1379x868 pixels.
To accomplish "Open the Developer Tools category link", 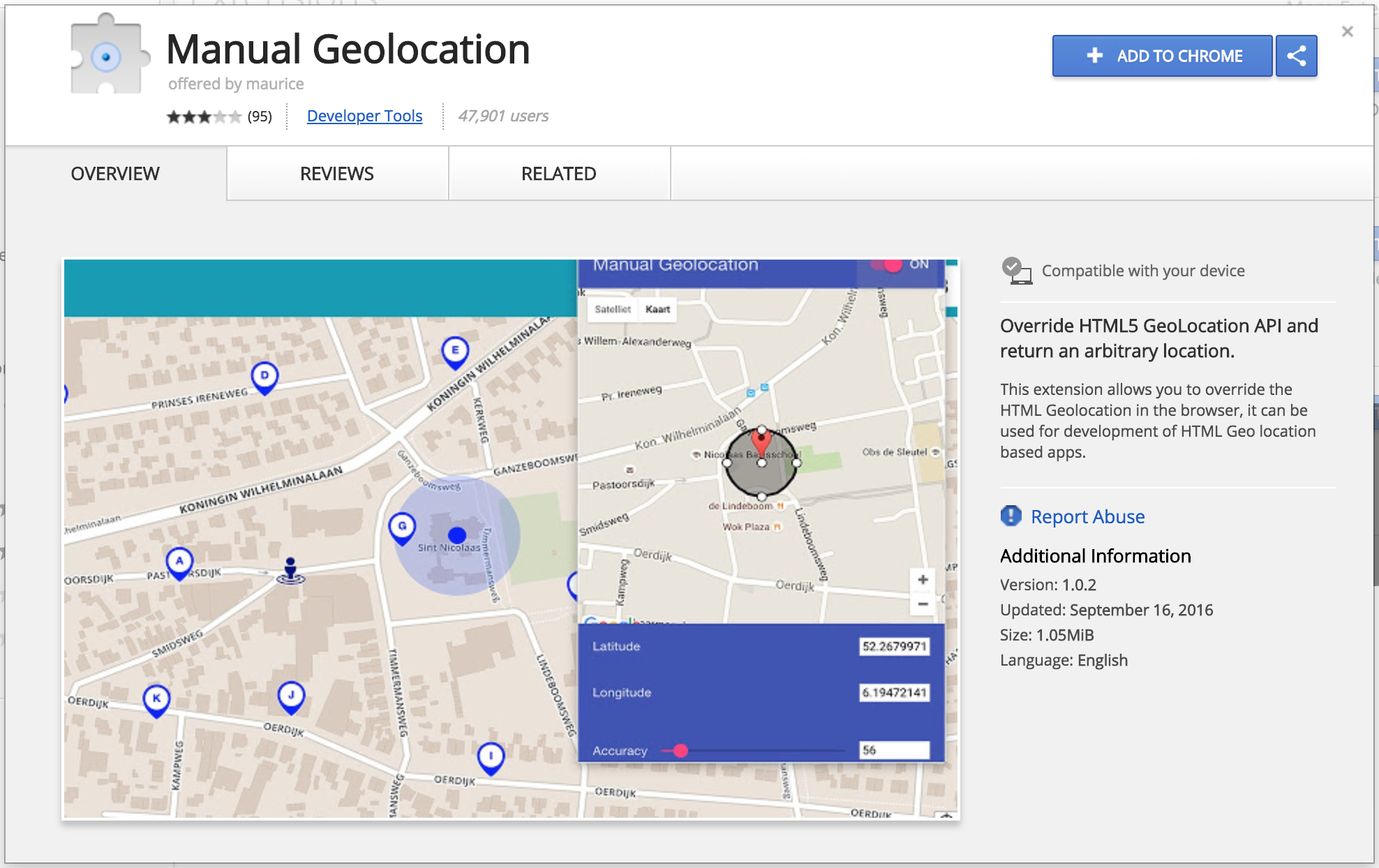I will coord(364,116).
